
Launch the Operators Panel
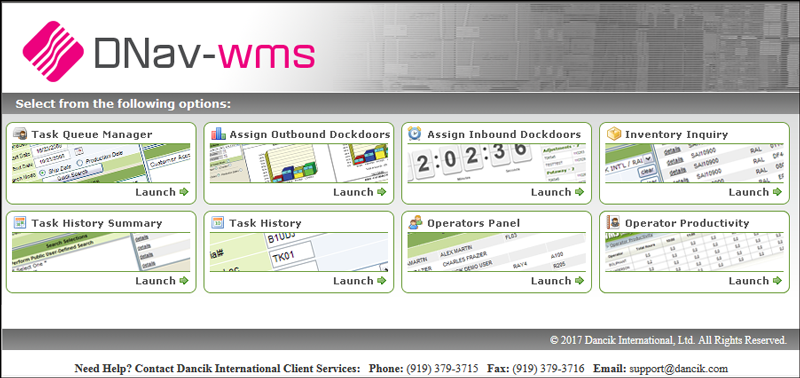[x=557, y=281]
